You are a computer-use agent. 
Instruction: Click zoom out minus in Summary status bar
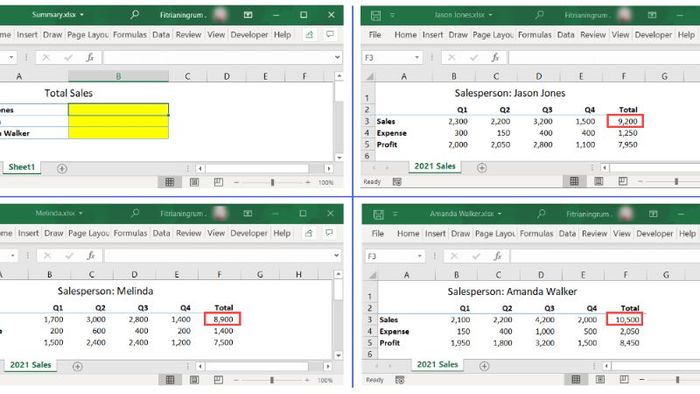tap(236, 182)
